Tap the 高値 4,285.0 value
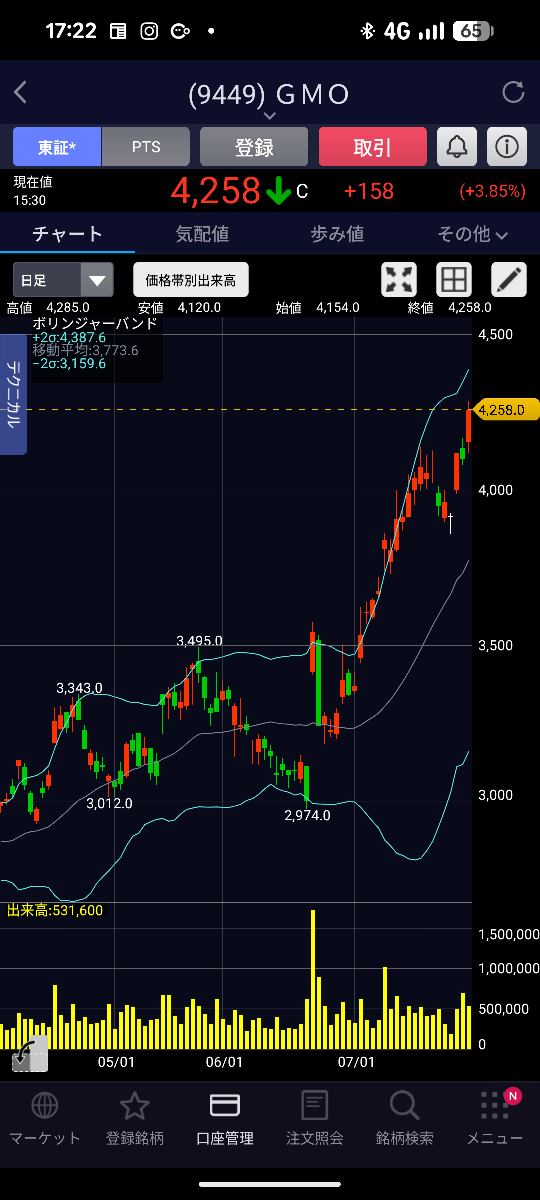The height and width of the screenshot is (1200, 540). (x=68, y=308)
